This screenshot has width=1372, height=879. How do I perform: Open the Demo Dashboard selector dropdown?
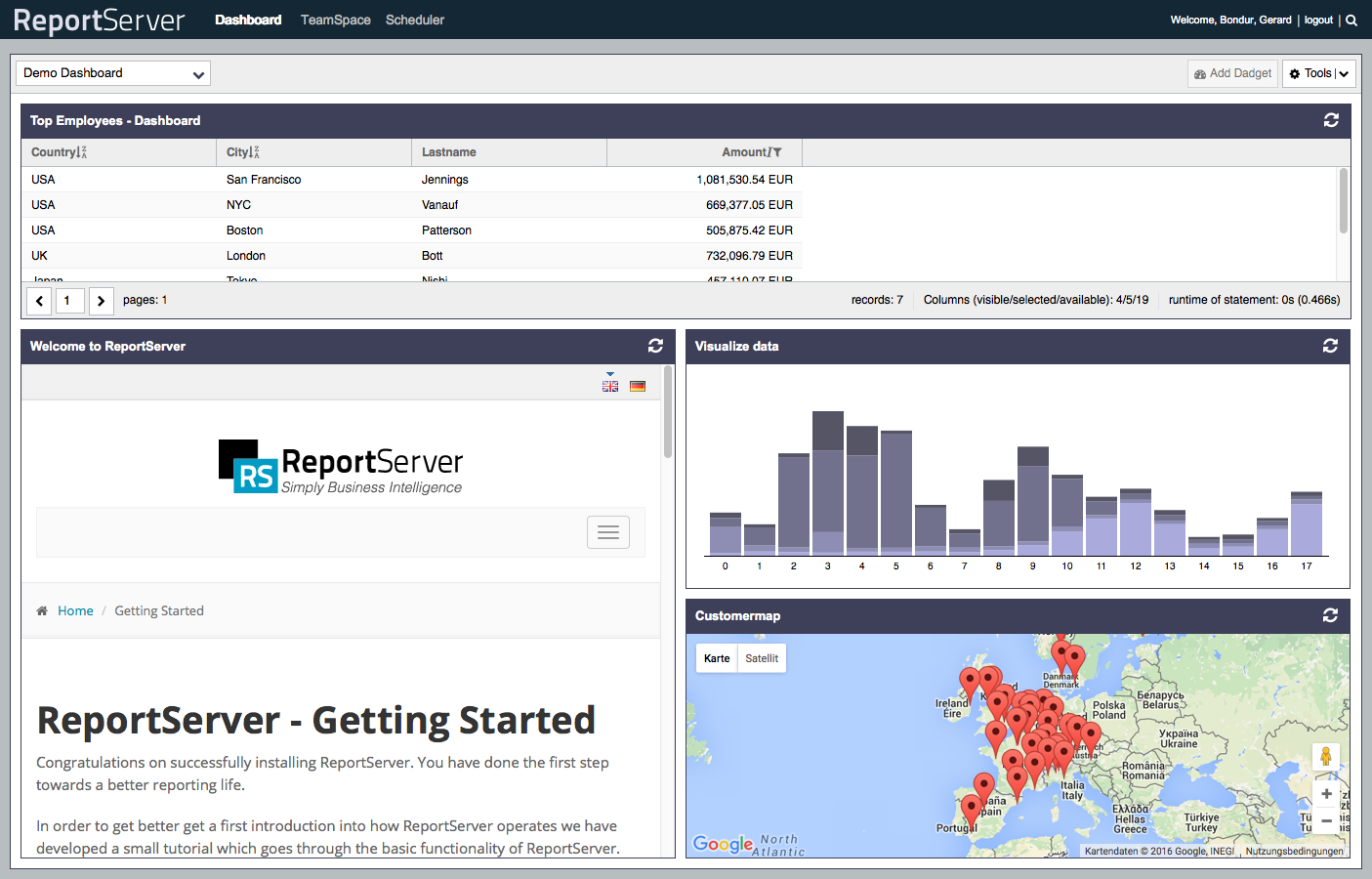pyautogui.click(x=113, y=73)
